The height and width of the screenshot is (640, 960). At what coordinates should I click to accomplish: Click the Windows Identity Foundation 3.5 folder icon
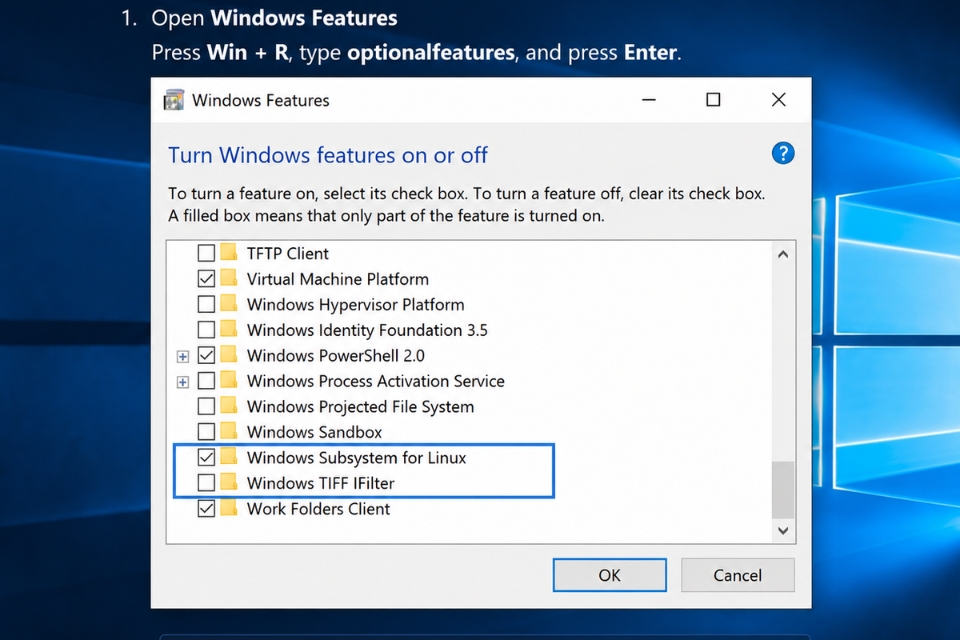pos(229,329)
